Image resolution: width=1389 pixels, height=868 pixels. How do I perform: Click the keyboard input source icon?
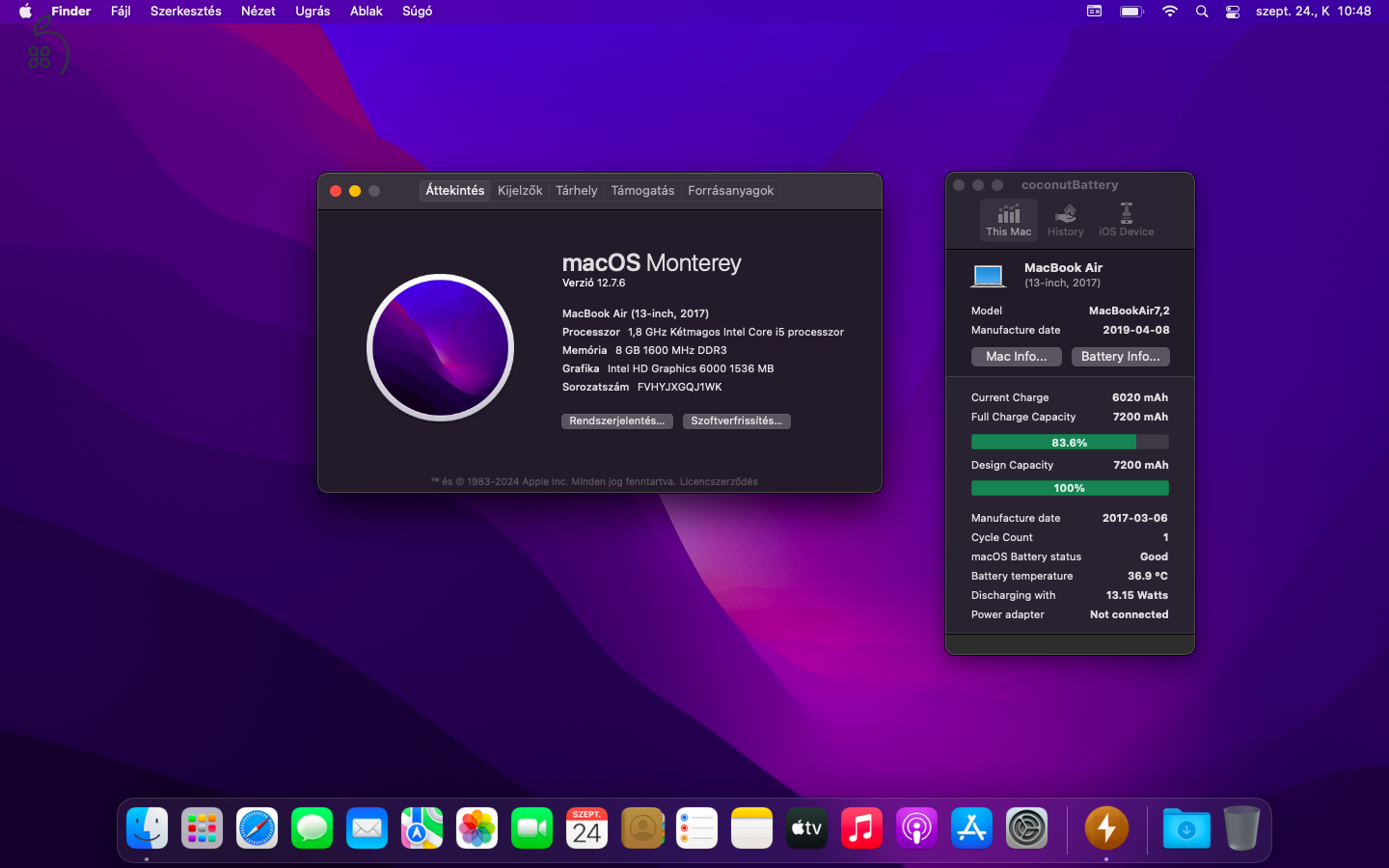1094,12
